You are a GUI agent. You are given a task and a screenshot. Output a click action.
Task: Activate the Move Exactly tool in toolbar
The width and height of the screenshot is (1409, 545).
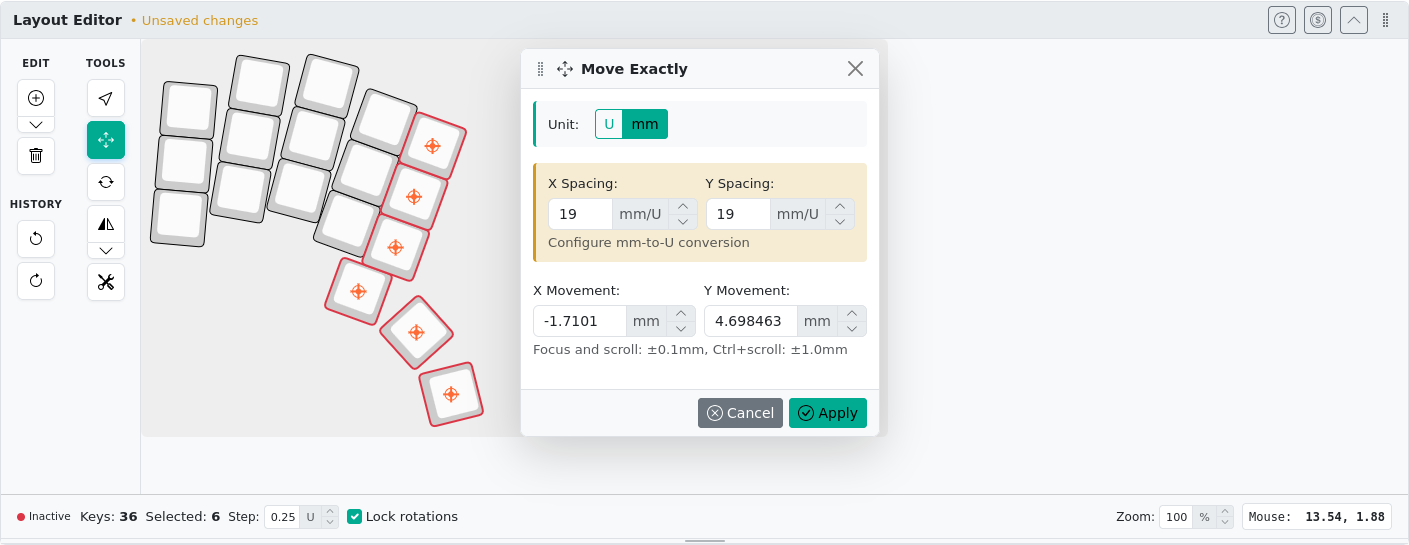(x=106, y=140)
